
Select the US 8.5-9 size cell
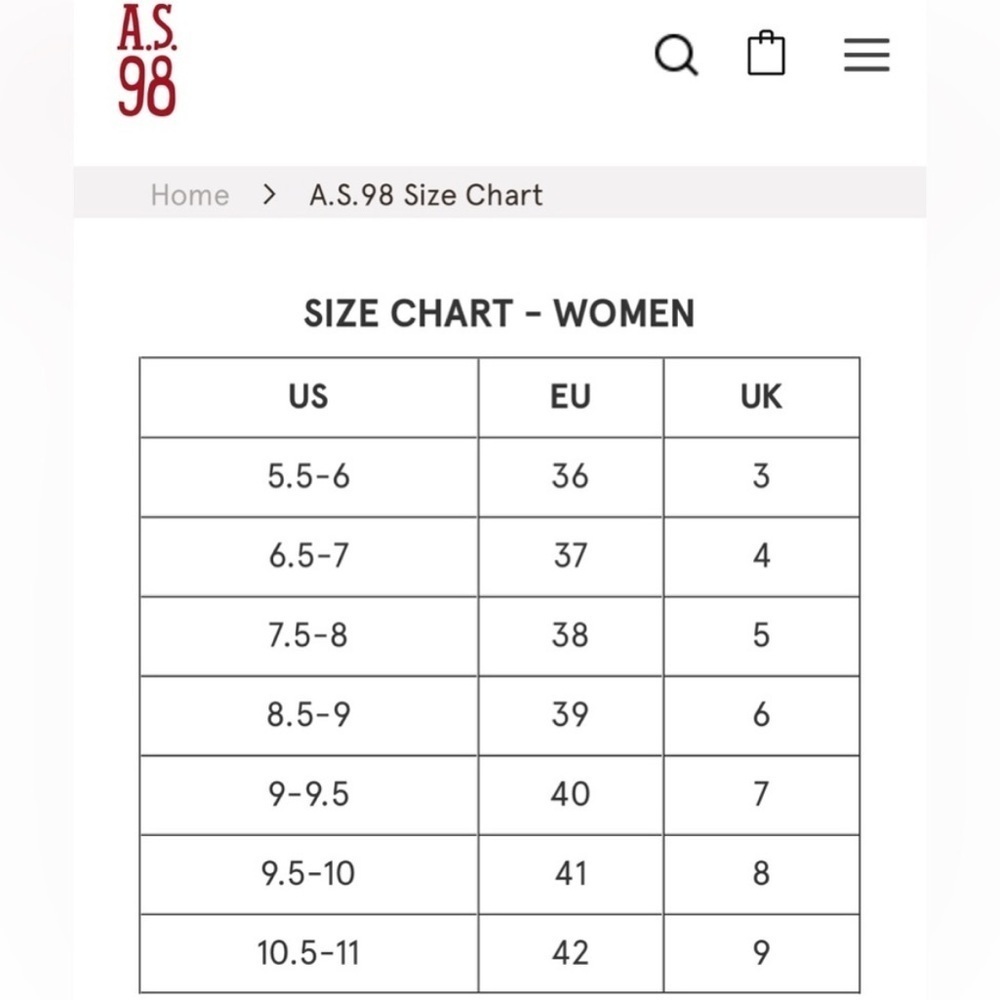(x=308, y=715)
